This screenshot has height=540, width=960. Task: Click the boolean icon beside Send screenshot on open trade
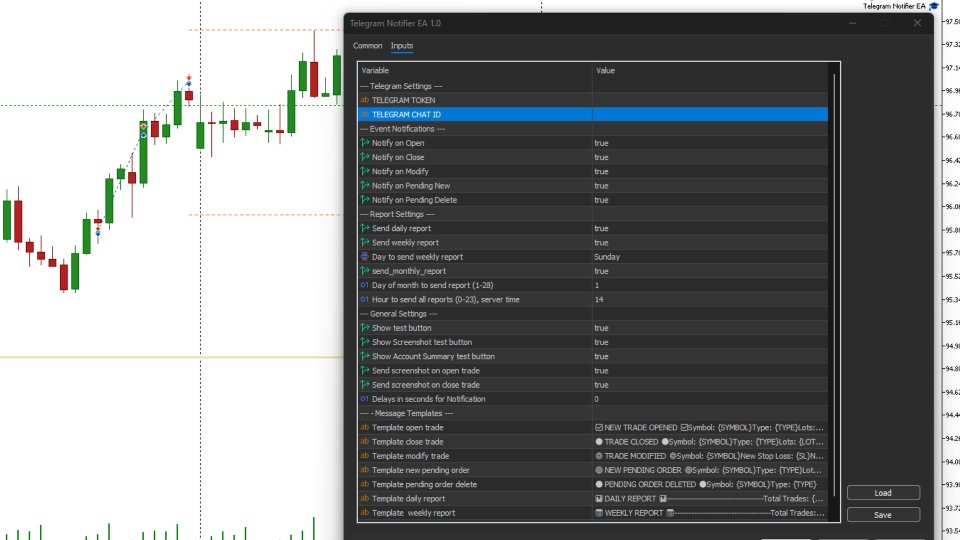[365, 370]
